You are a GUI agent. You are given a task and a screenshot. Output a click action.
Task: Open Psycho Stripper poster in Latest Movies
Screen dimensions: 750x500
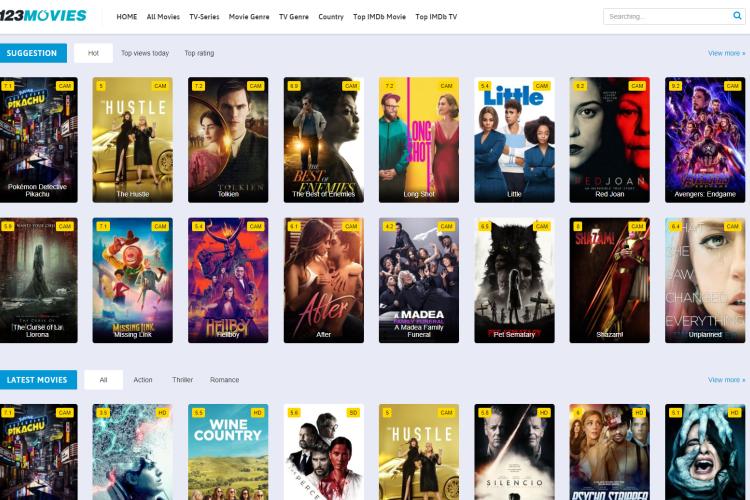(x=609, y=452)
